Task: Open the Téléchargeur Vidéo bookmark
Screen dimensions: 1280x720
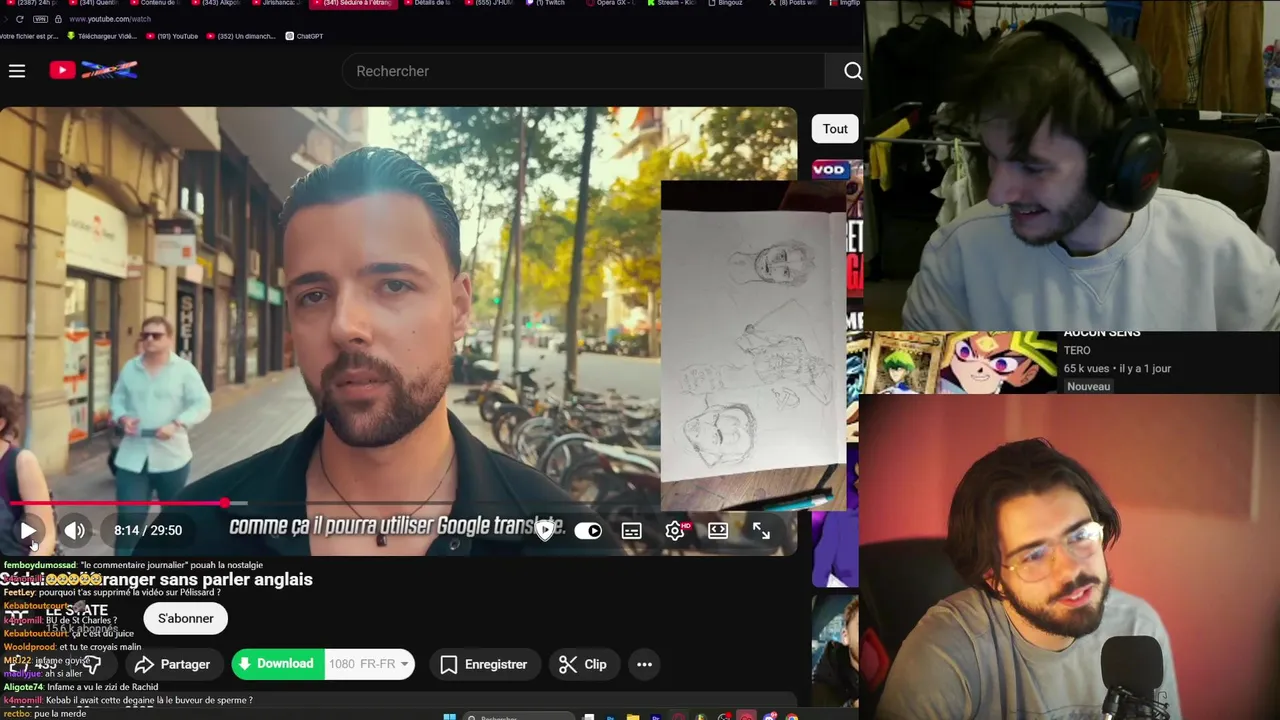Action: click(x=101, y=36)
